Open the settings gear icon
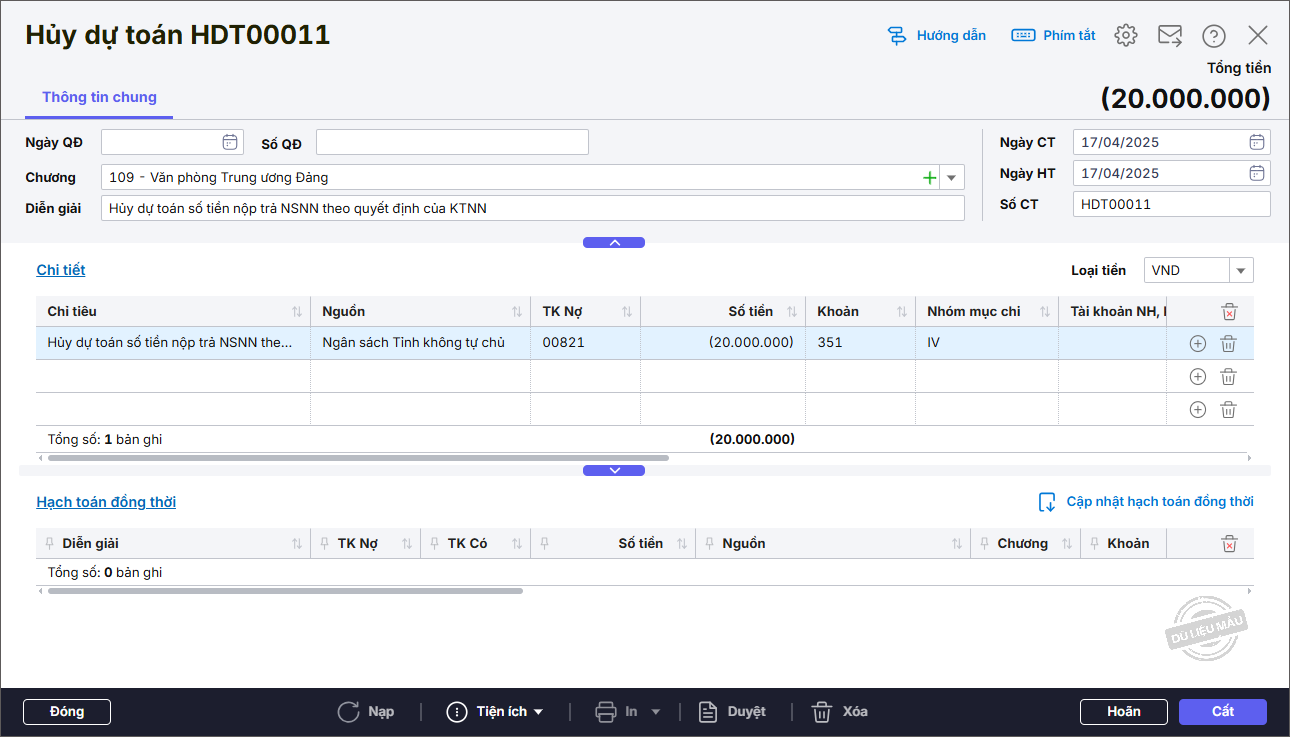 click(x=1126, y=36)
